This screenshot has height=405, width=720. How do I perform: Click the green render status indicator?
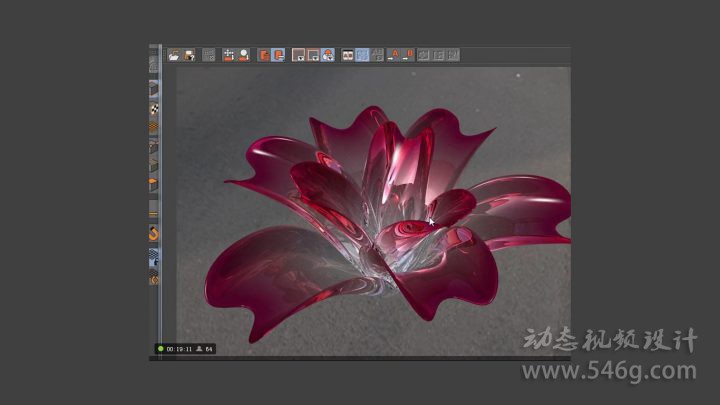tap(160, 349)
